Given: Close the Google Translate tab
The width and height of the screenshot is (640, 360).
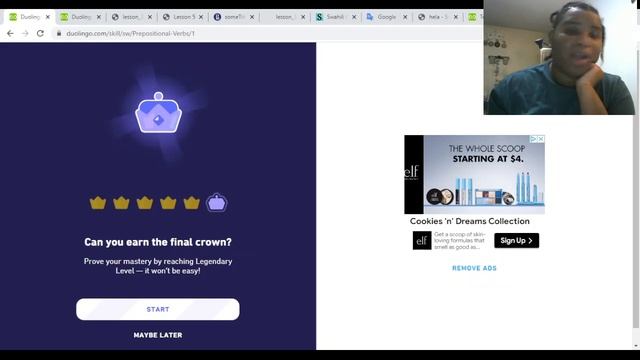Looking at the screenshot, I should [x=405, y=17].
